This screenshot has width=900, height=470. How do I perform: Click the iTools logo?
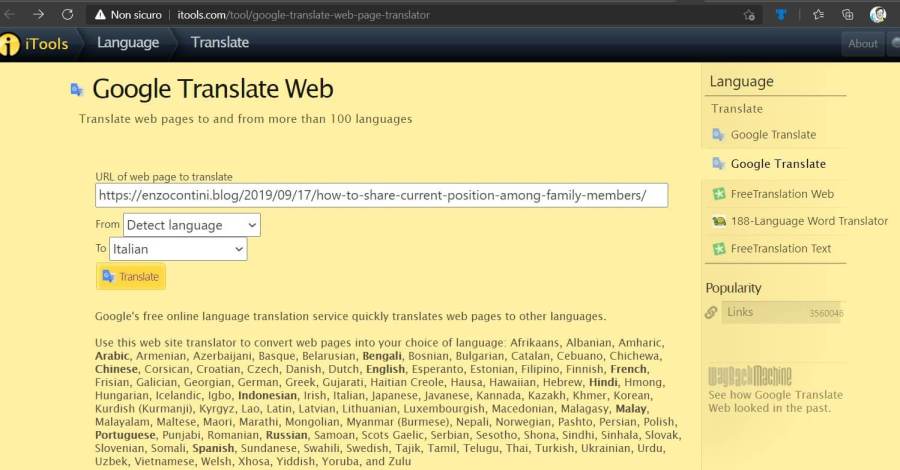36,44
